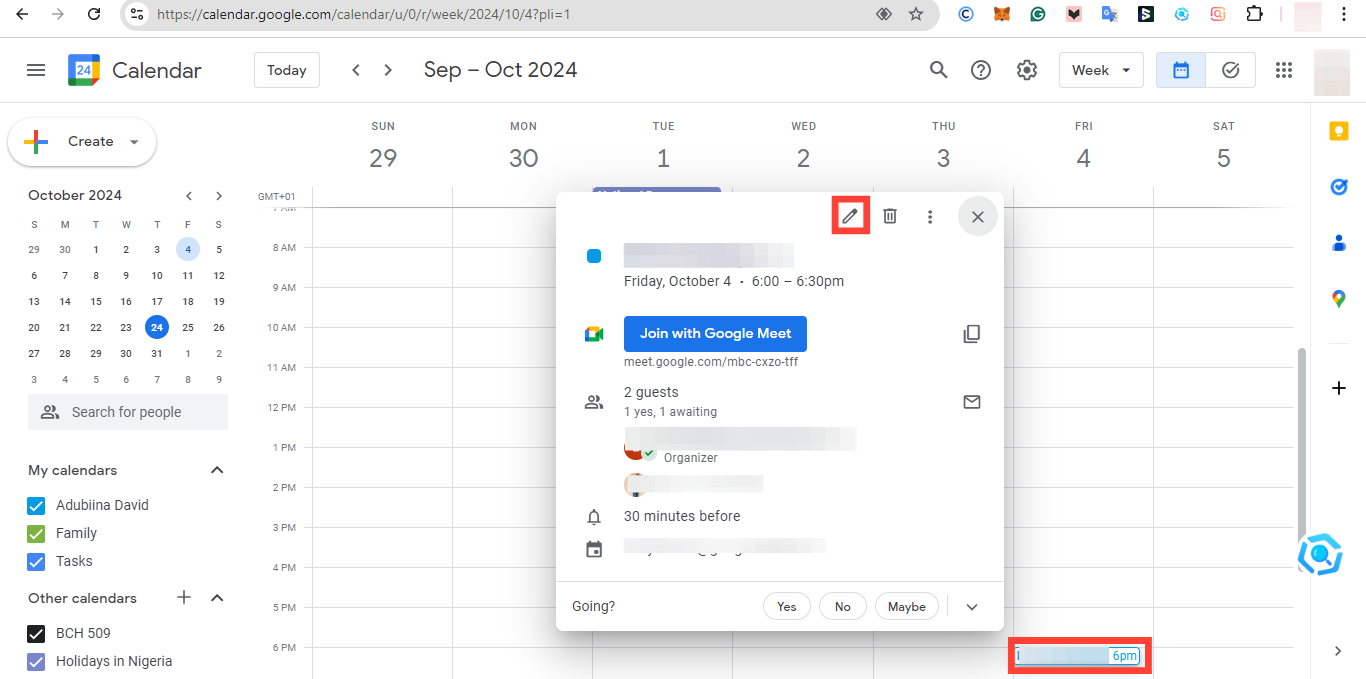Open the Help icon
This screenshot has width=1366, height=679.
click(x=981, y=70)
